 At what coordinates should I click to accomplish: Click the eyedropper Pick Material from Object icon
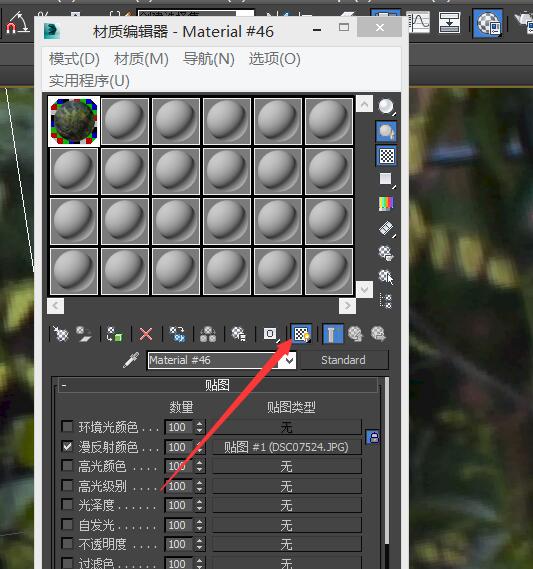[x=131, y=360]
